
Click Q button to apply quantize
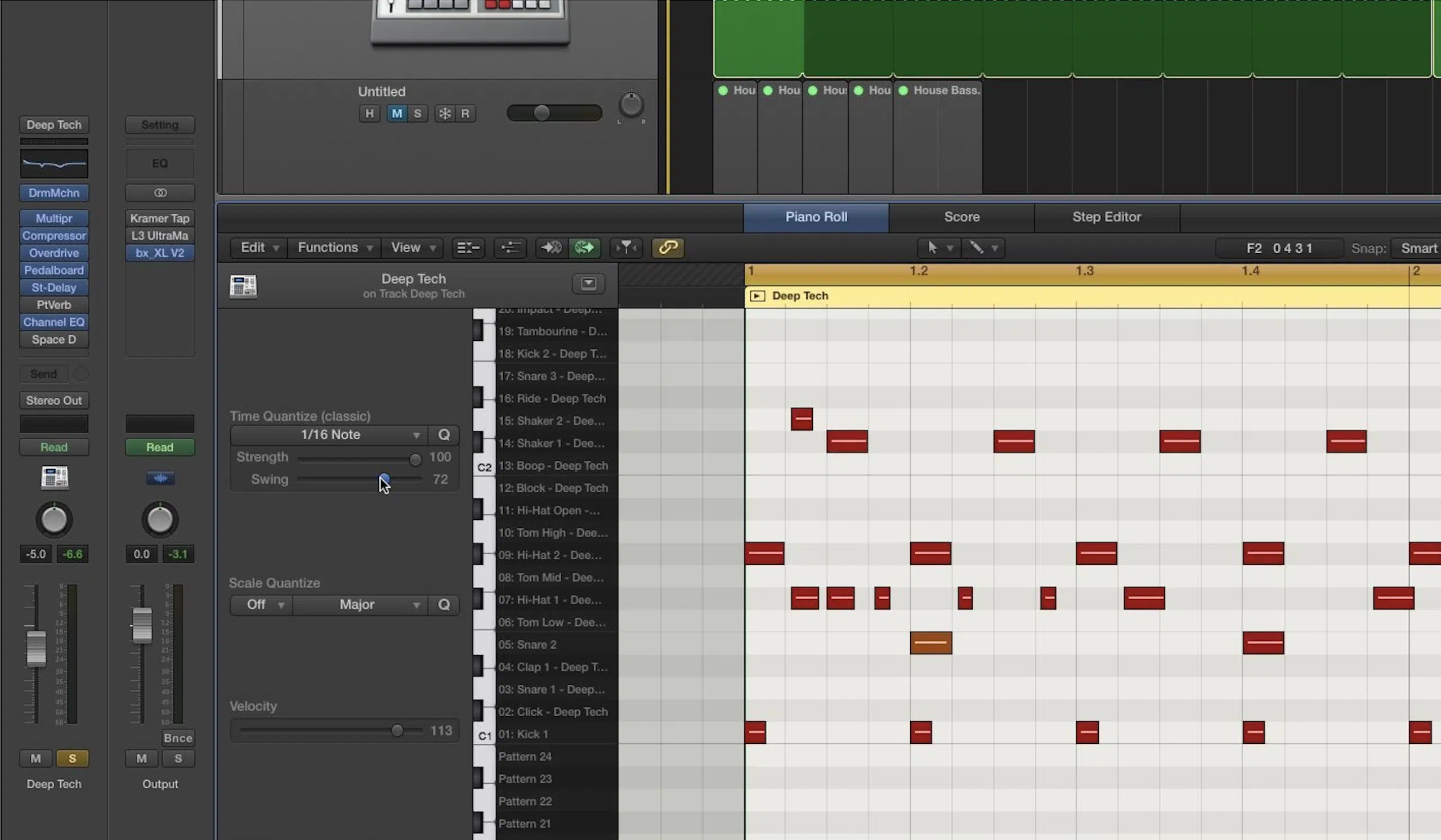click(x=443, y=434)
